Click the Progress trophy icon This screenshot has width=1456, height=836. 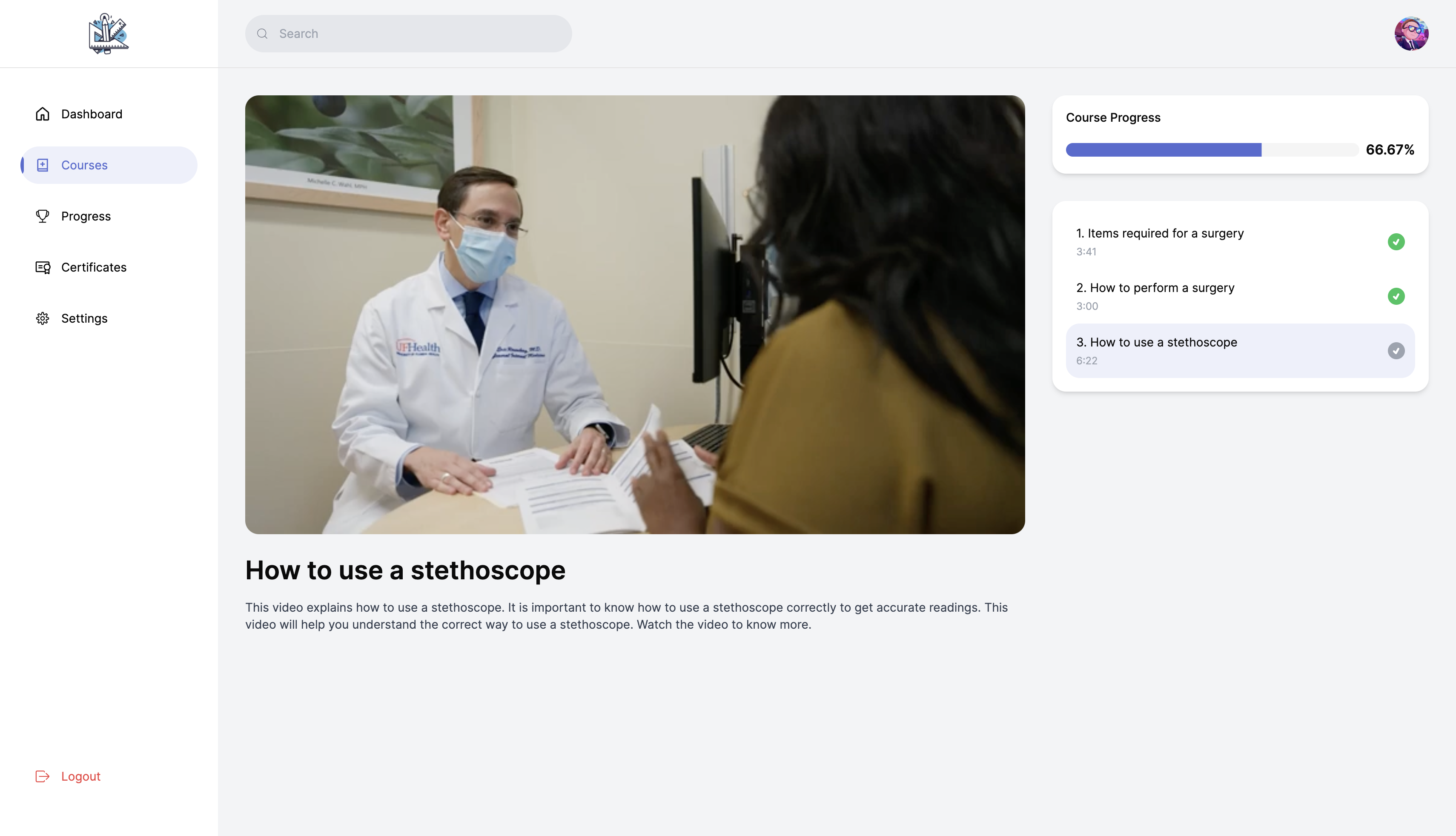43,217
